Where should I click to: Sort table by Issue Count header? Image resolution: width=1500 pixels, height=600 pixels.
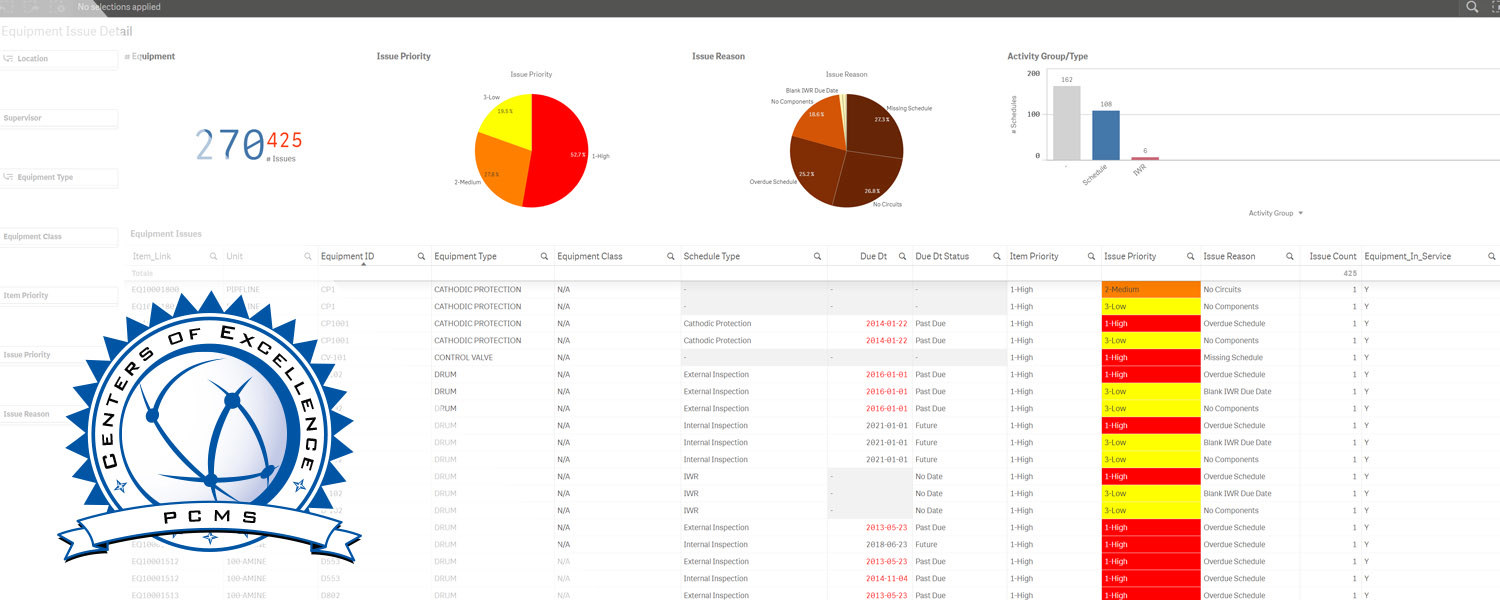[x=1332, y=257]
